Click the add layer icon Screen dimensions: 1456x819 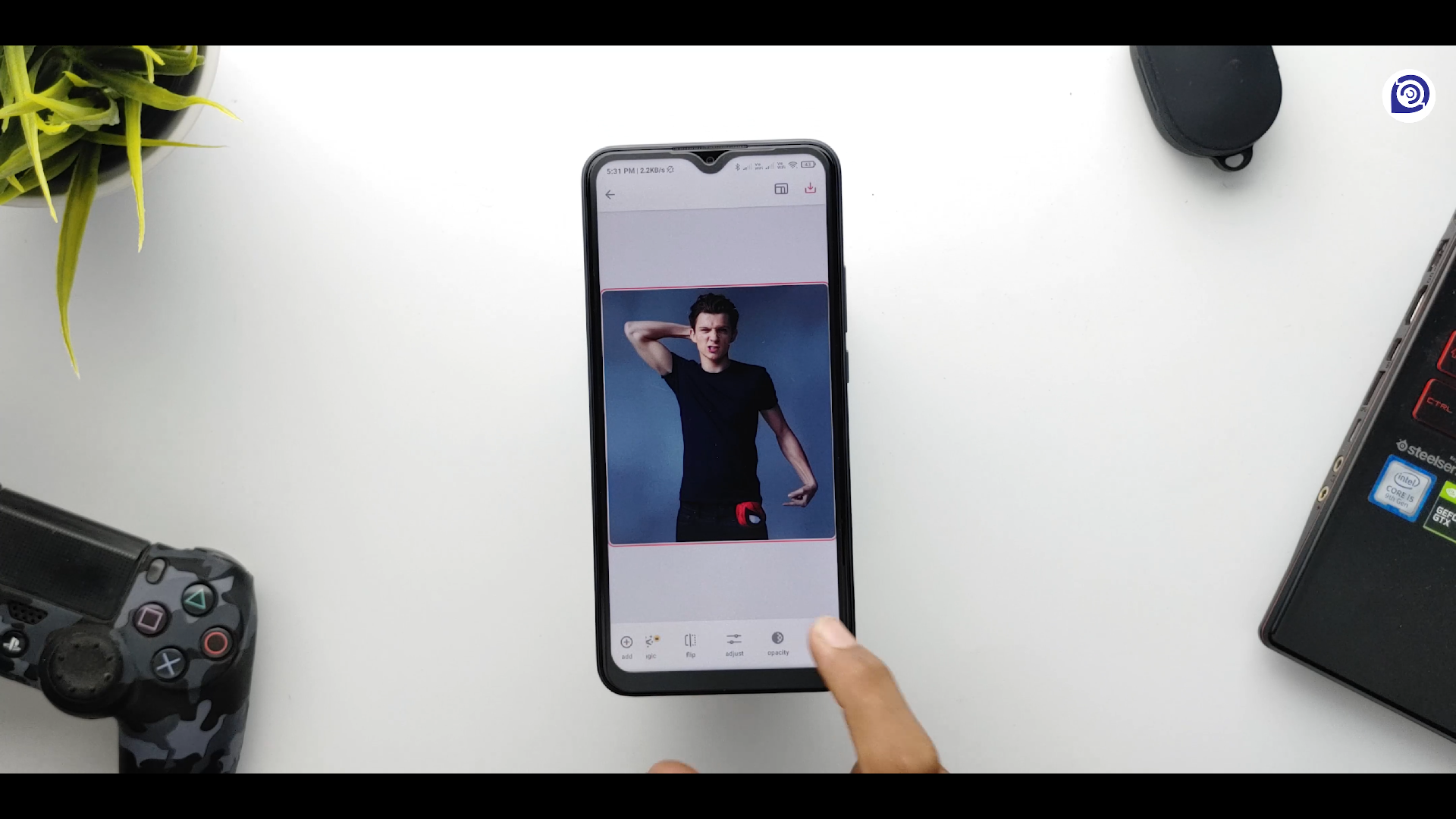(625, 640)
